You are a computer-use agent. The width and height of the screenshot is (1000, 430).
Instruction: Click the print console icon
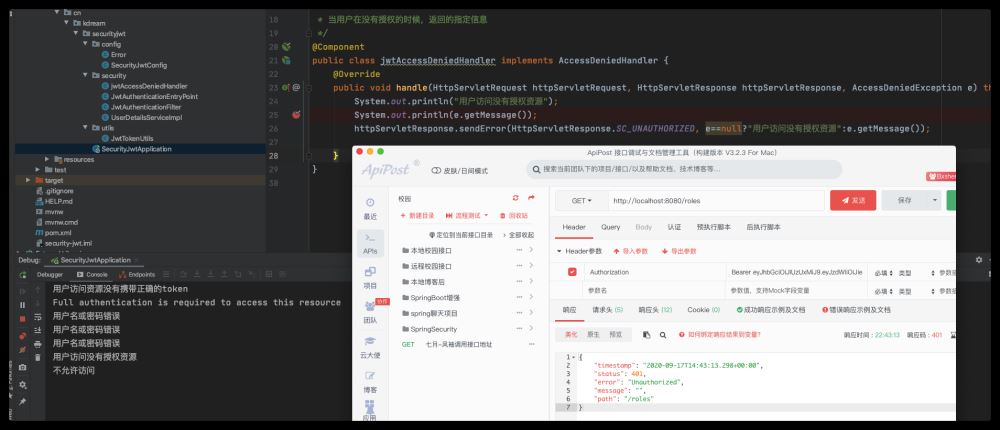38,344
